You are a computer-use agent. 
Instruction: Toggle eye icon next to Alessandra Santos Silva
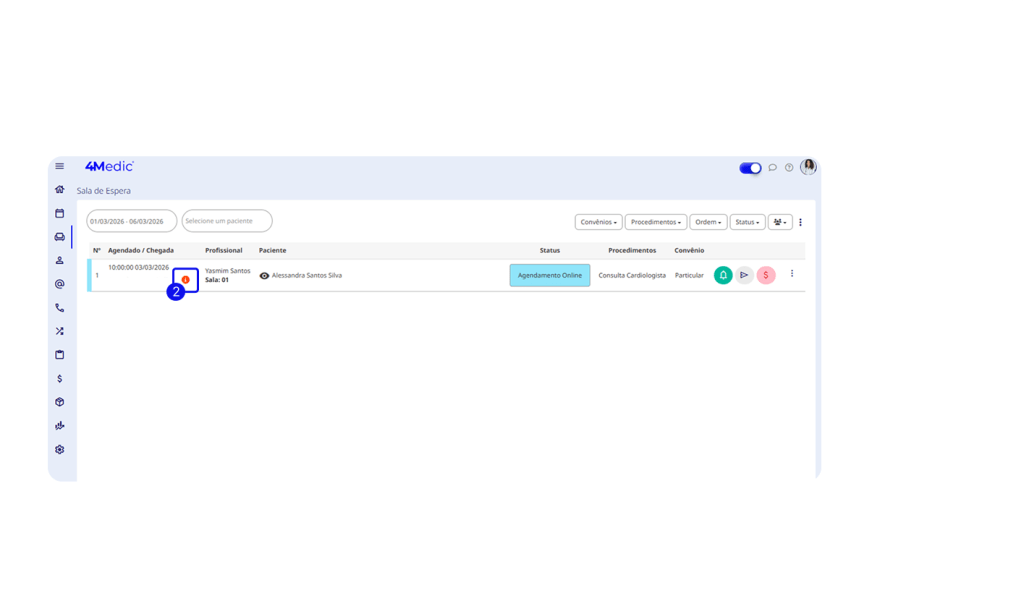[x=264, y=275]
